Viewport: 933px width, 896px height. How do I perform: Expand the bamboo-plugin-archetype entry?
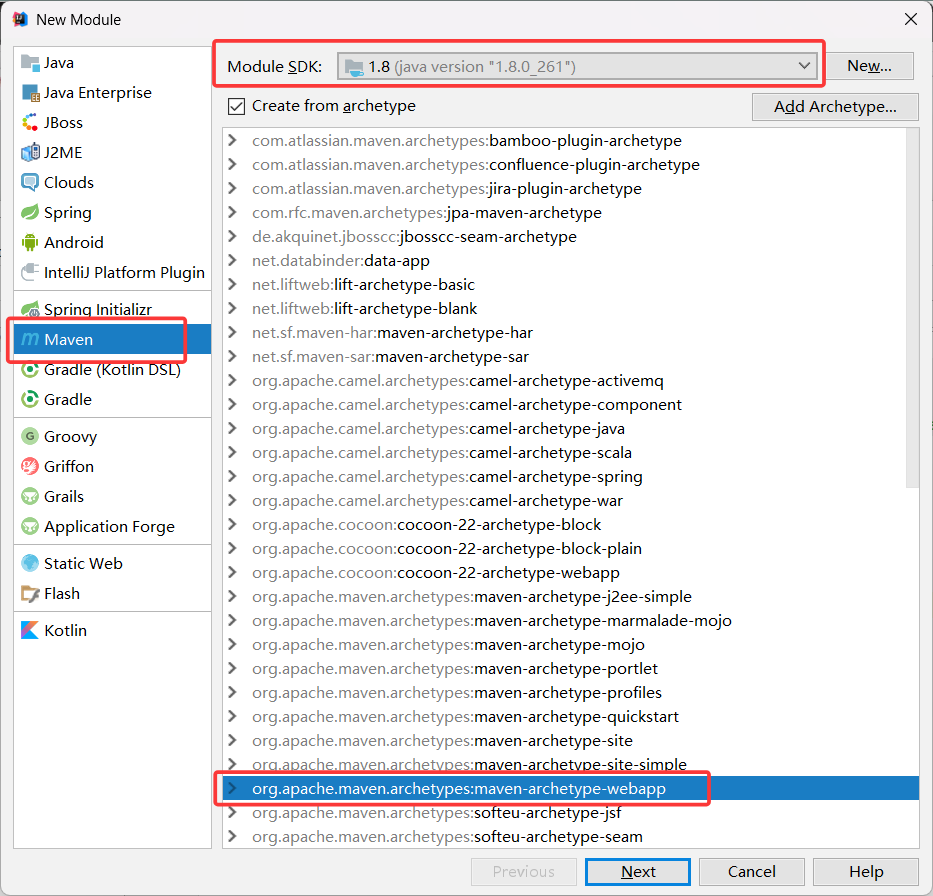233,140
